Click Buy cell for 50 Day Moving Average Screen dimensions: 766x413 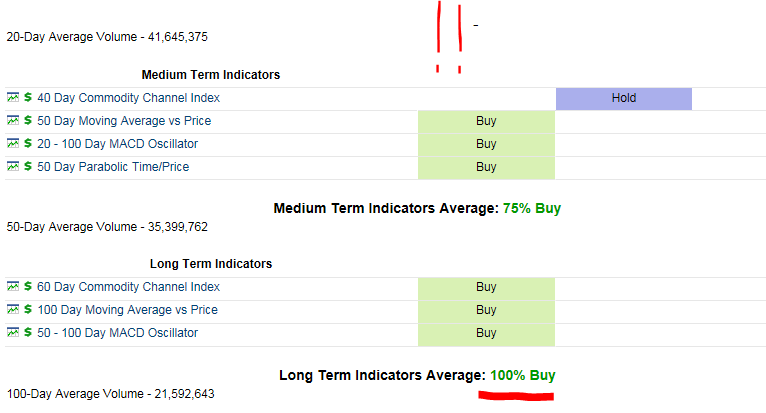point(486,121)
